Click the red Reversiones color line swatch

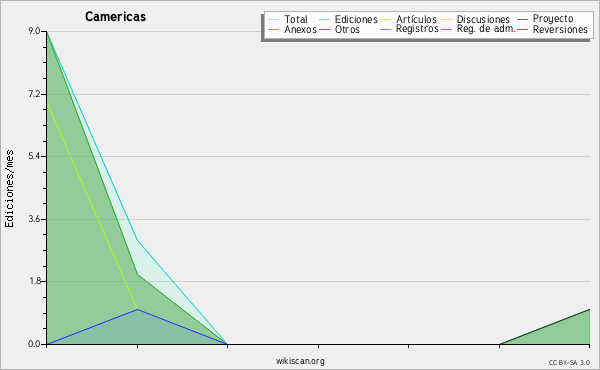tap(522, 29)
